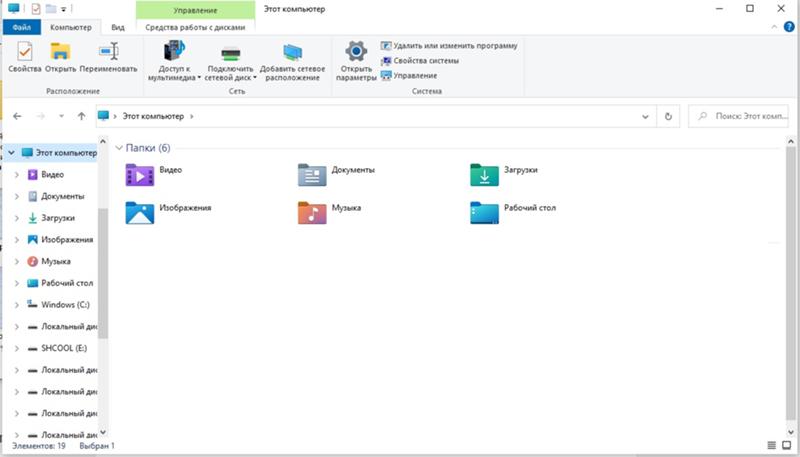Switch to the Вид tab
The width and height of the screenshot is (800, 457).
point(118,28)
